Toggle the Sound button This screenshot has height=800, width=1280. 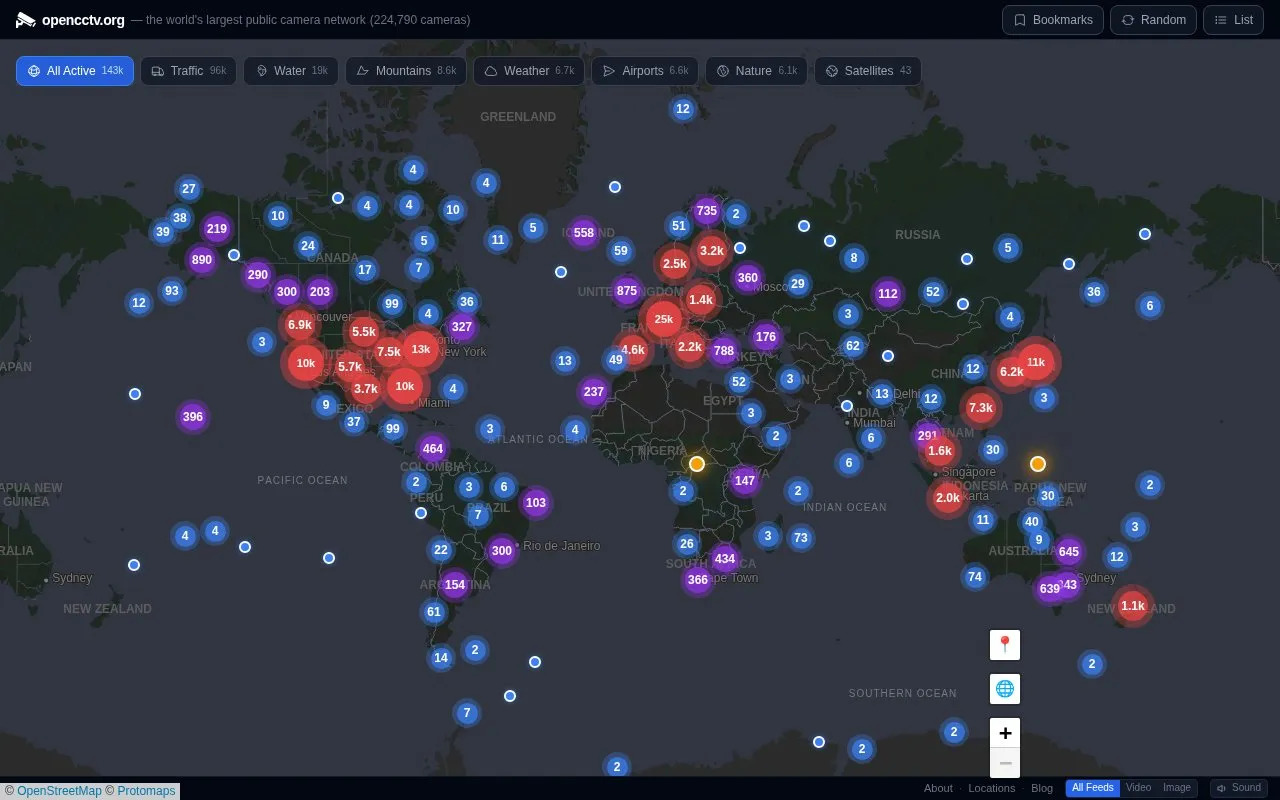pyautogui.click(x=1239, y=788)
